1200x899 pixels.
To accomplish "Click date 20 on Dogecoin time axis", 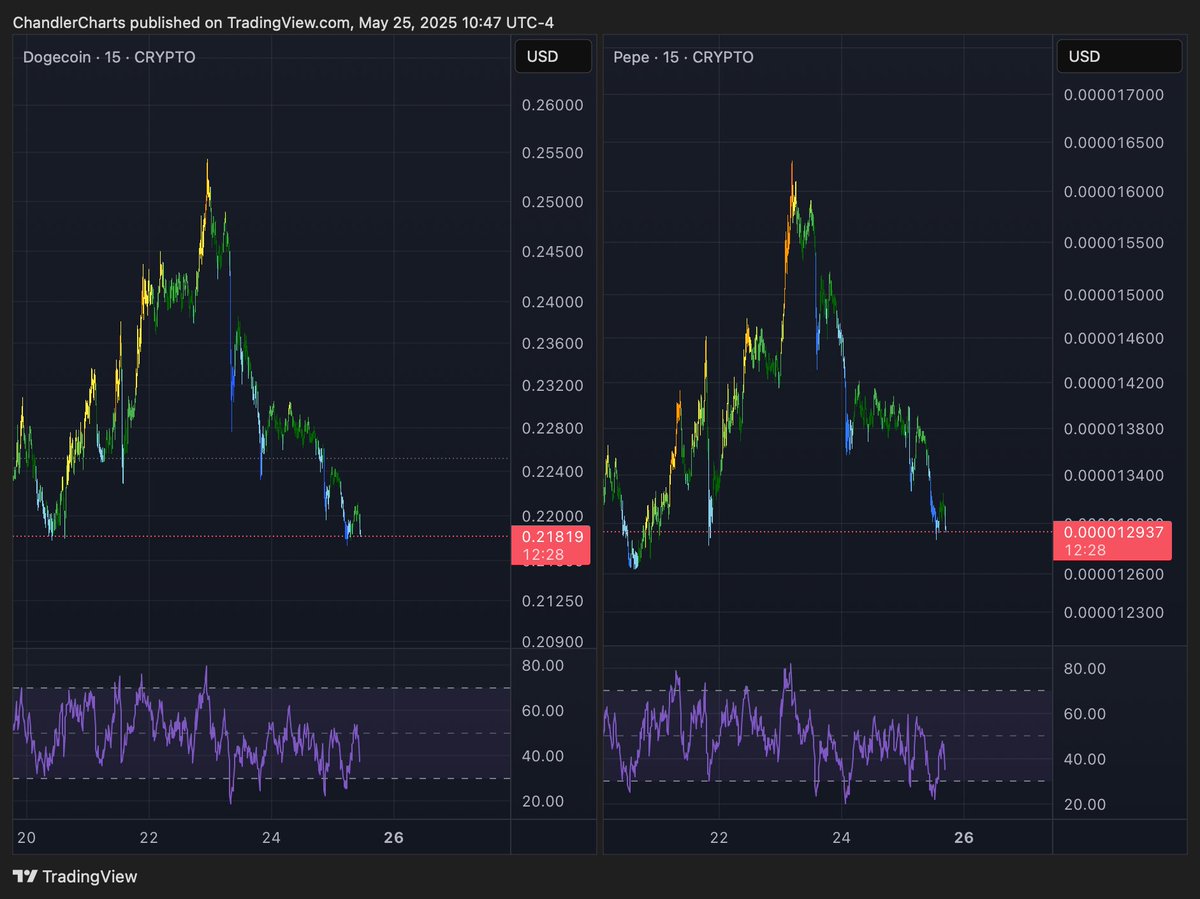I will click(x=27, y=837).
